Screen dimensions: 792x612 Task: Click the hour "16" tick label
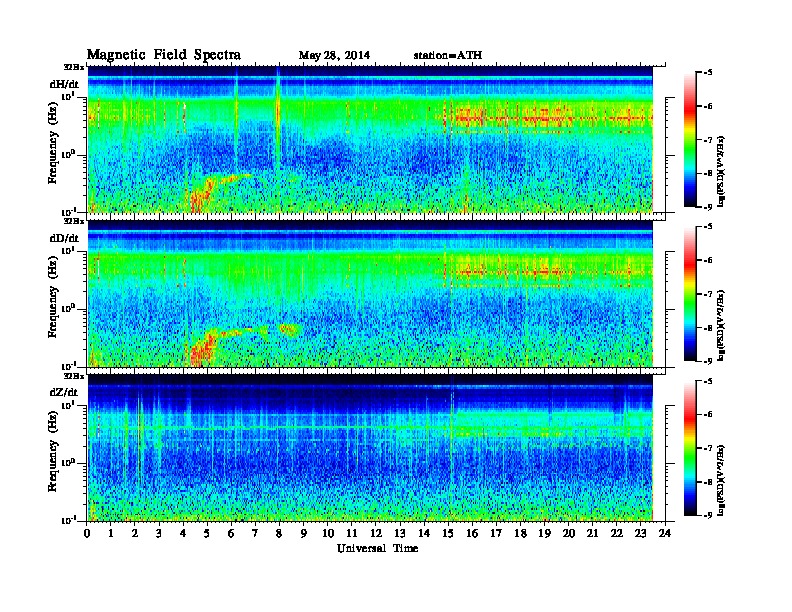coord(472,534)
